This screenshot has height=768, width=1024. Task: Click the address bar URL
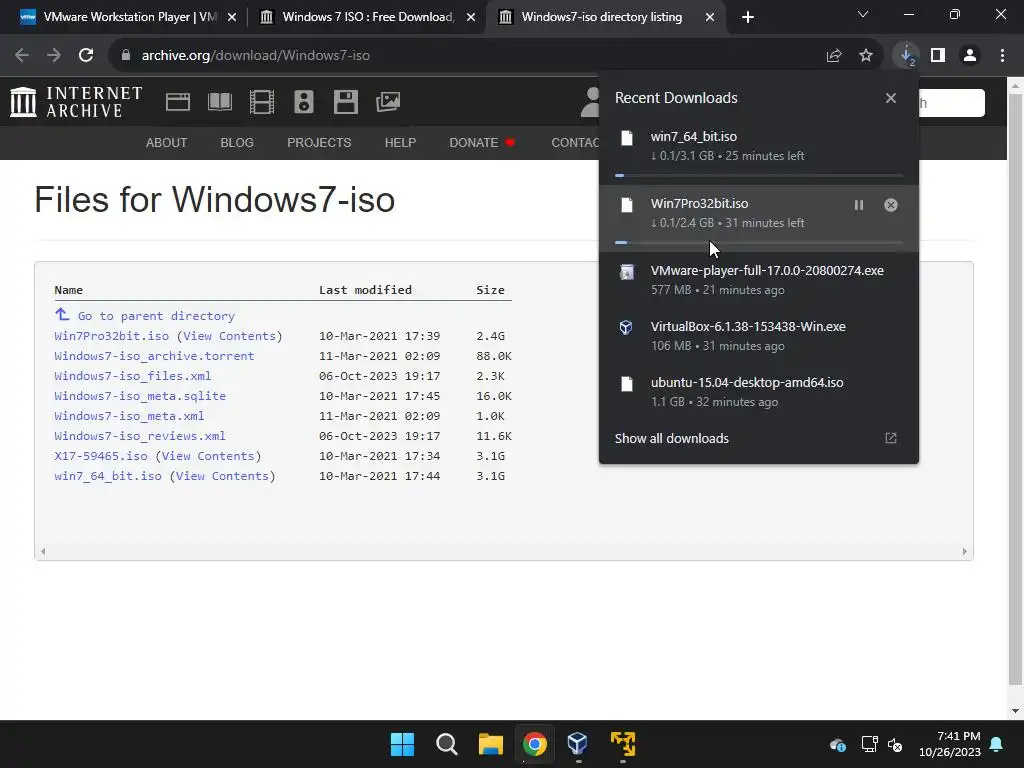(256, 56)
